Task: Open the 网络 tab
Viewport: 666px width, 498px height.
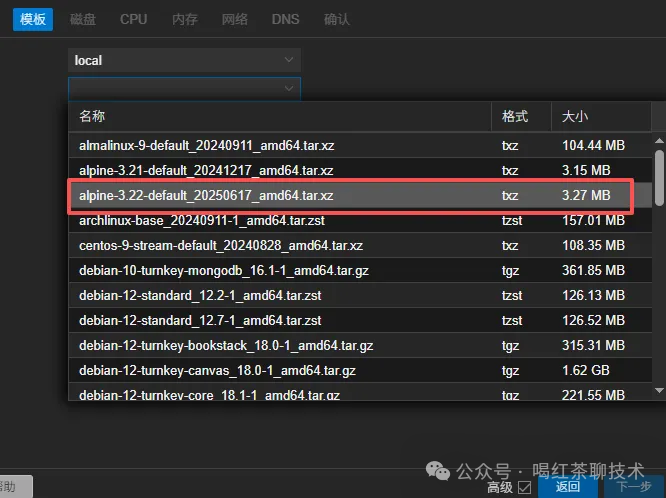Action: (235, 19)
